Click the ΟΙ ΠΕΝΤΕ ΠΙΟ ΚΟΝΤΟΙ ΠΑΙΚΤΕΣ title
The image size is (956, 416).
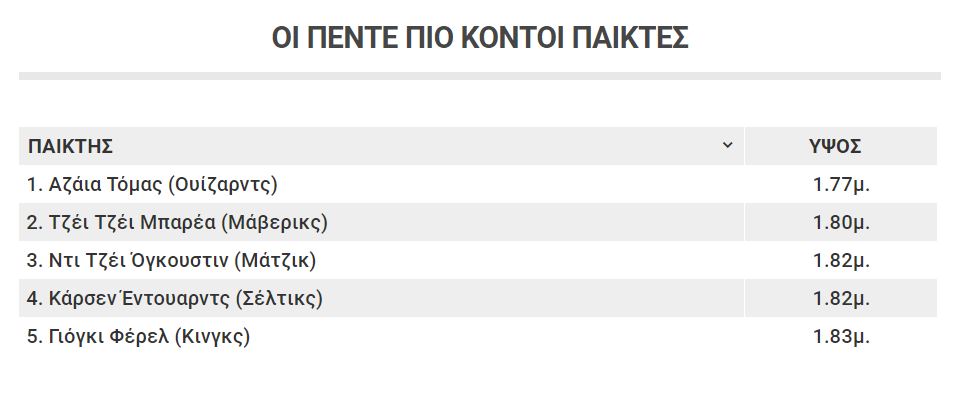click(x=480, y=38)
